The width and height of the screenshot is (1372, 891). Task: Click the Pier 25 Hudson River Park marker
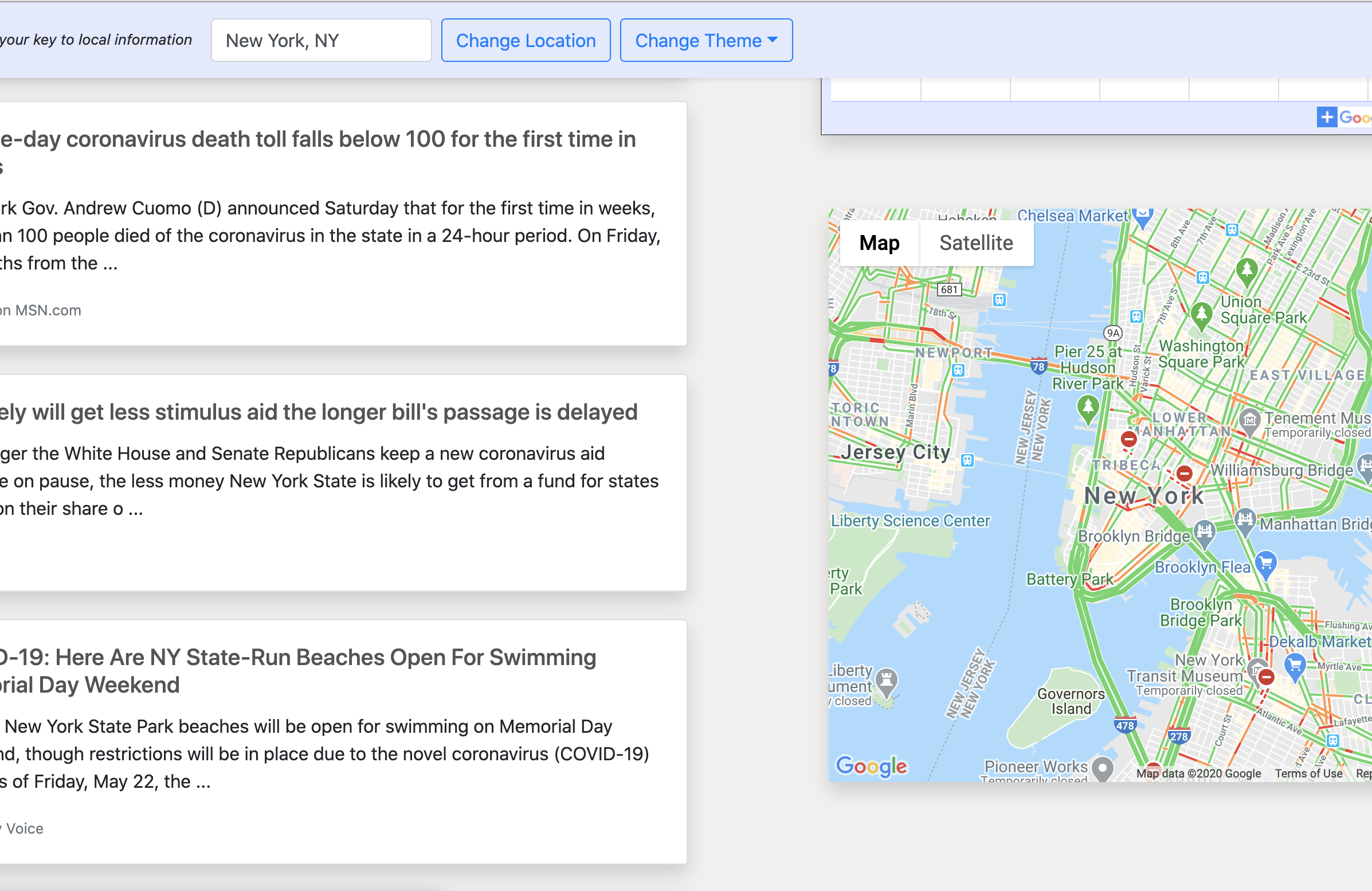point(1088,407)
